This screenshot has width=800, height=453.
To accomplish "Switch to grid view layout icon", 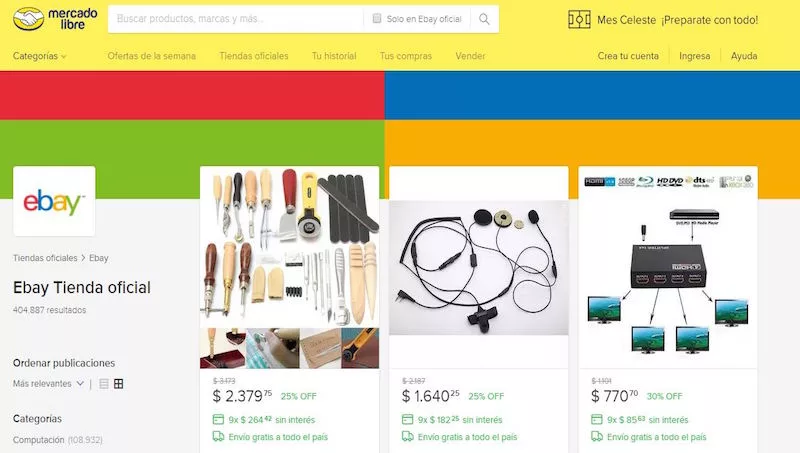I will [x=118, y=384].
